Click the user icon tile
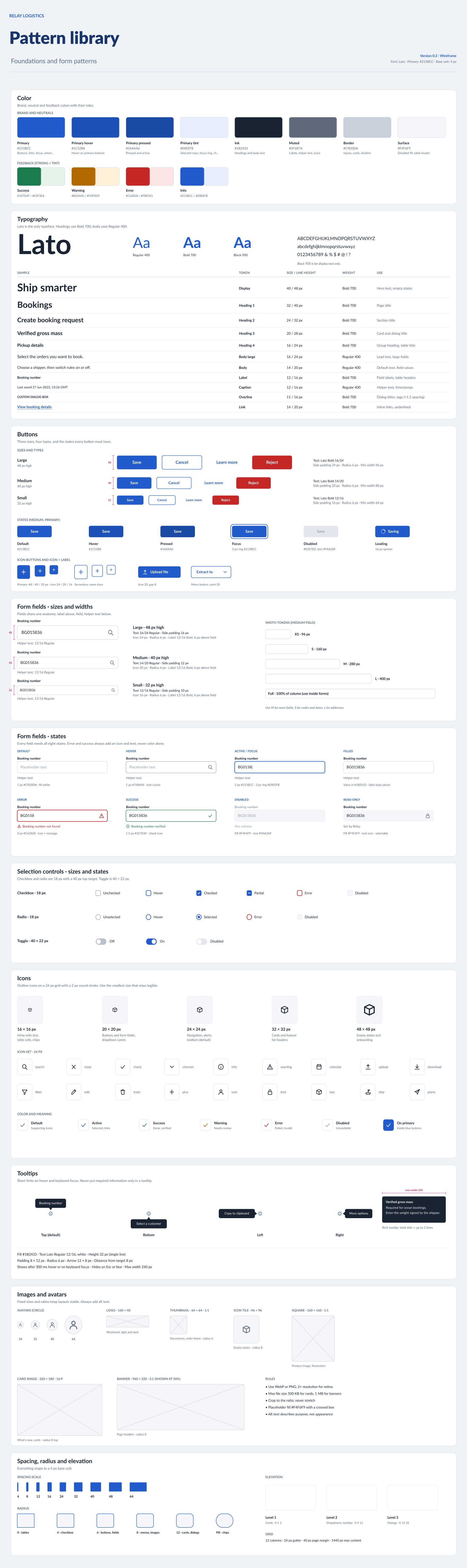The width and height of the screenshot is (467, 1568). click(x=220, y=1092)
